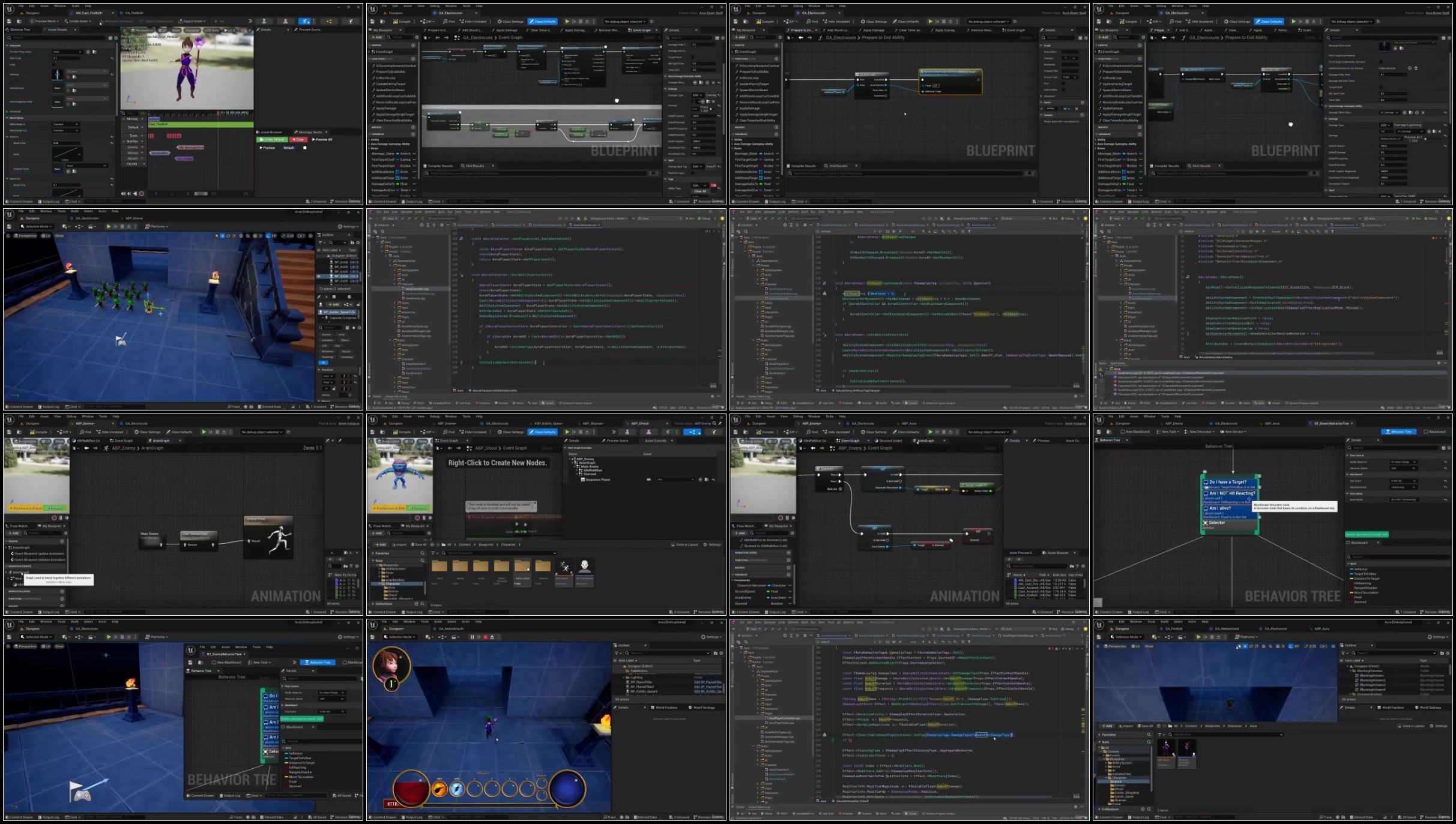Viewport: 1456px width, 824px height.
Task: Click Clear All in GA_Electrocute Event Graph tags
Action: coord(700,191)
